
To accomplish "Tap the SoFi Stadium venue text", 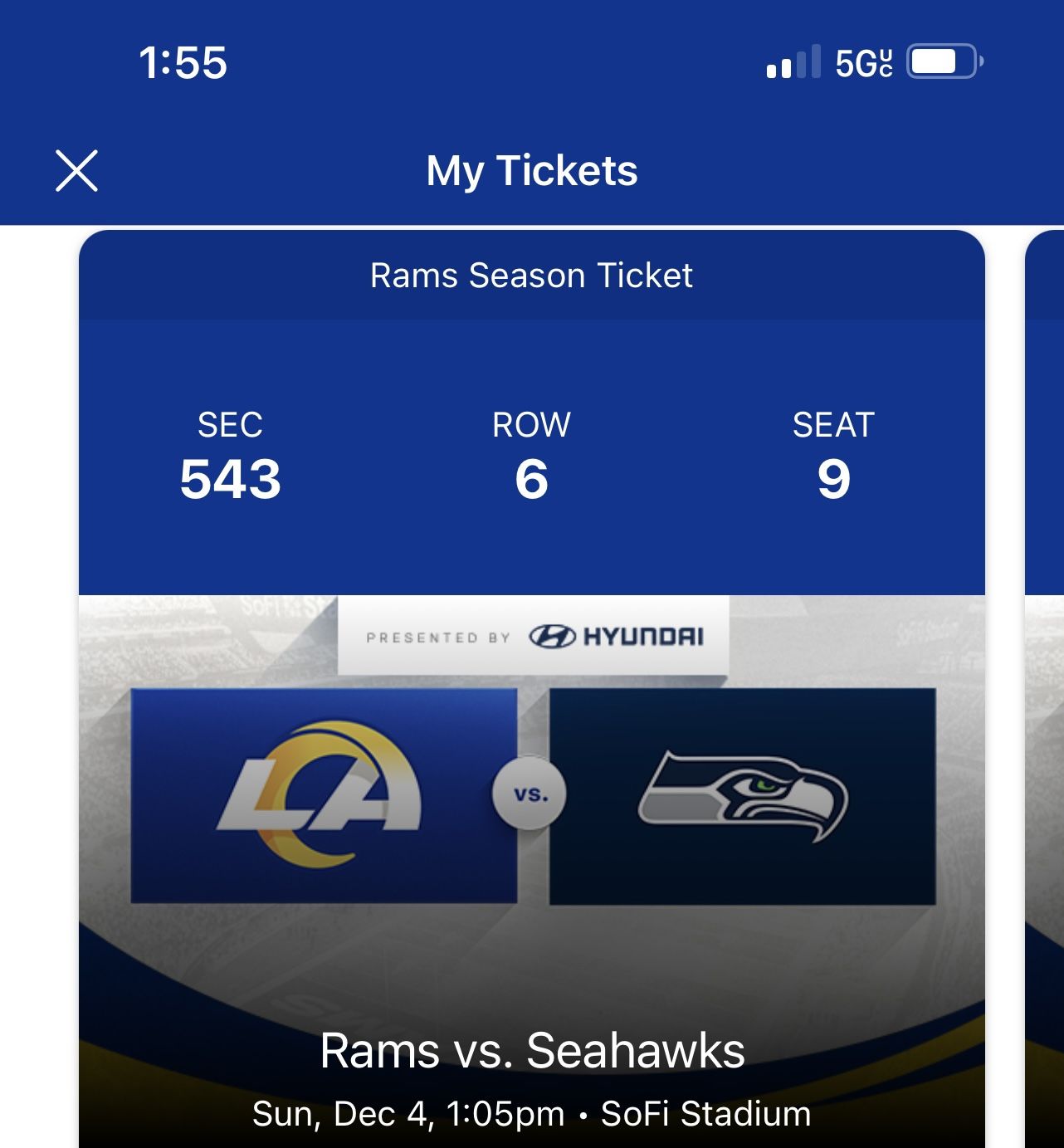I will 705,1114.
